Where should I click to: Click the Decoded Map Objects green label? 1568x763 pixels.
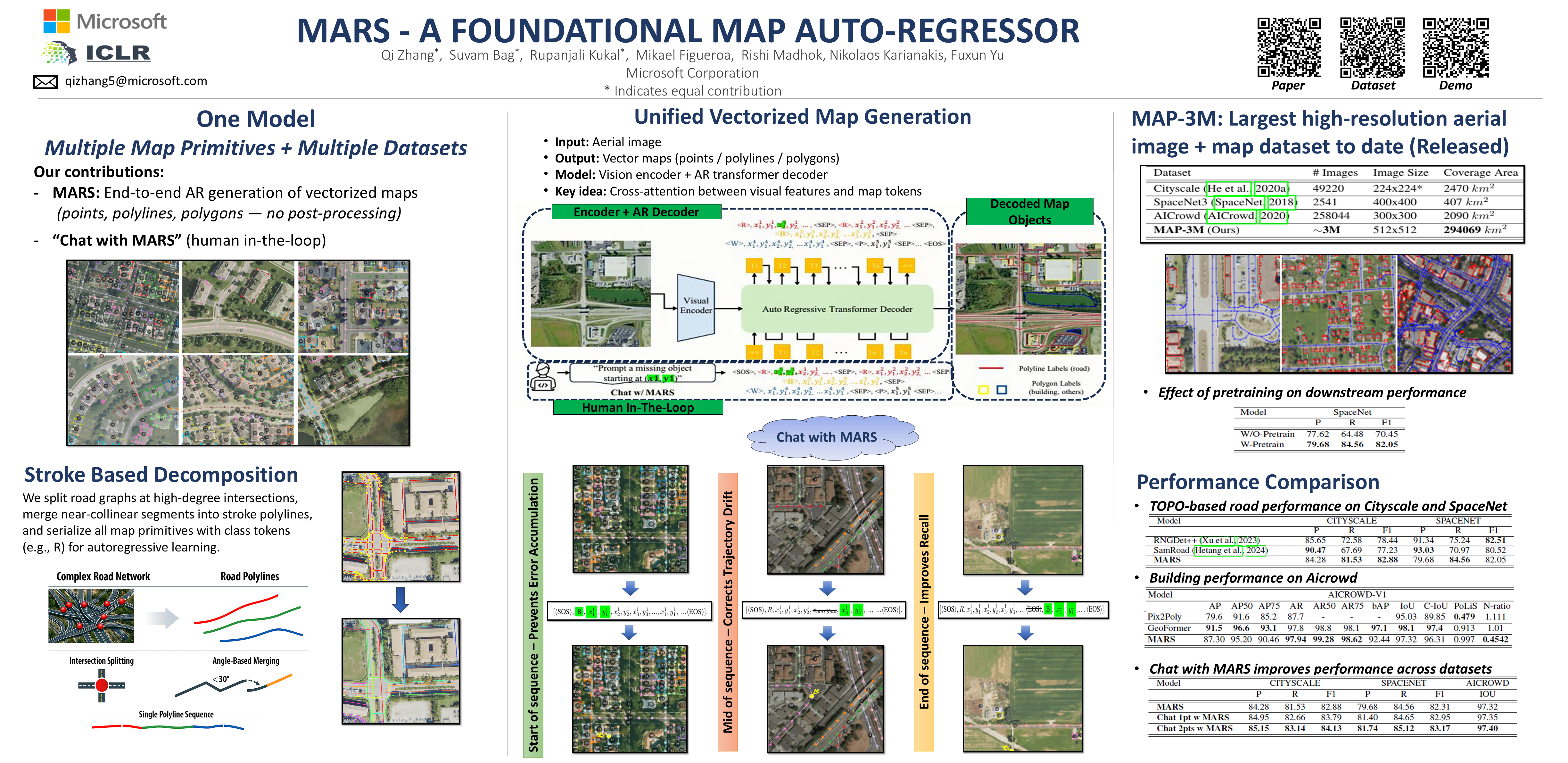[x=1029, y=211]
